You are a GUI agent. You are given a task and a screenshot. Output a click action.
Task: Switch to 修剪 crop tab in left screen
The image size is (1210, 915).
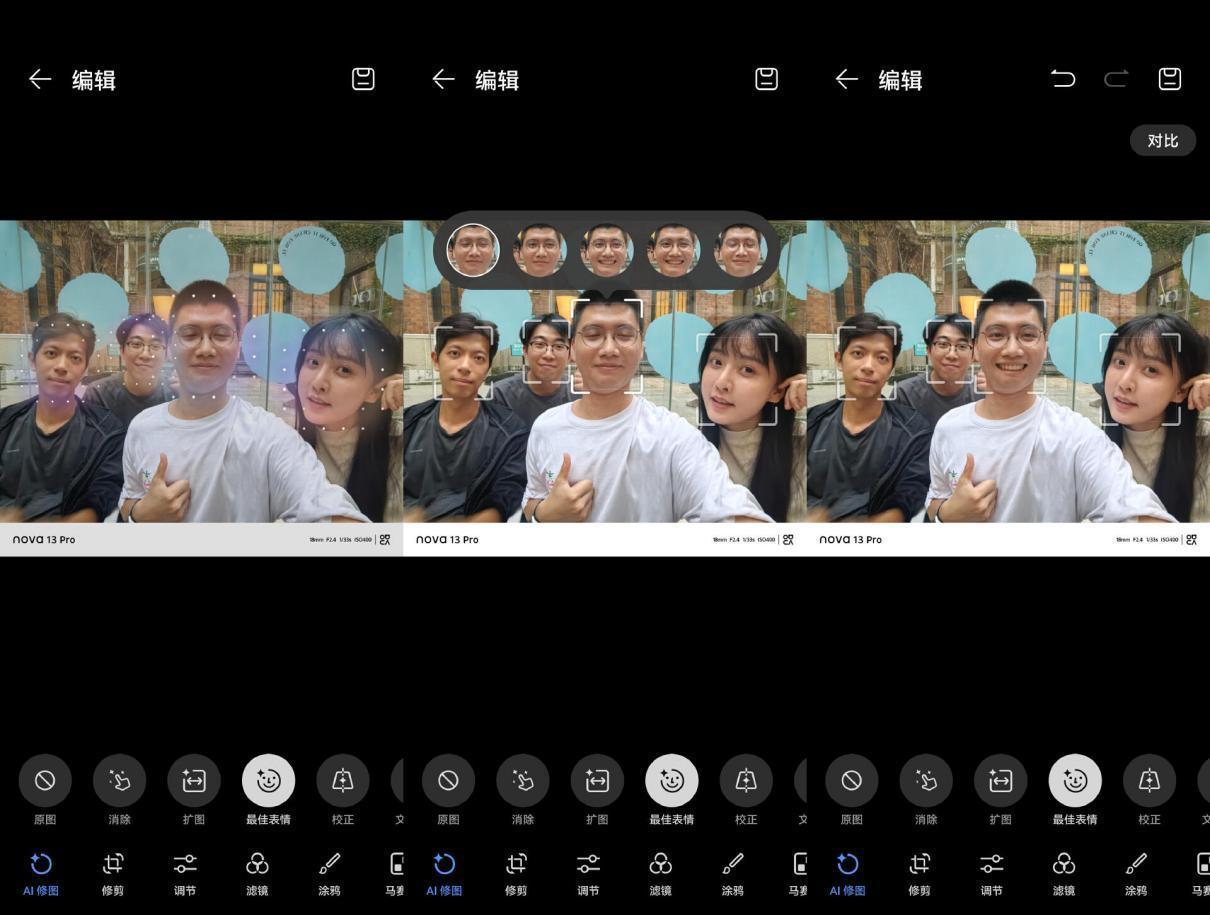tap(113, 873)
